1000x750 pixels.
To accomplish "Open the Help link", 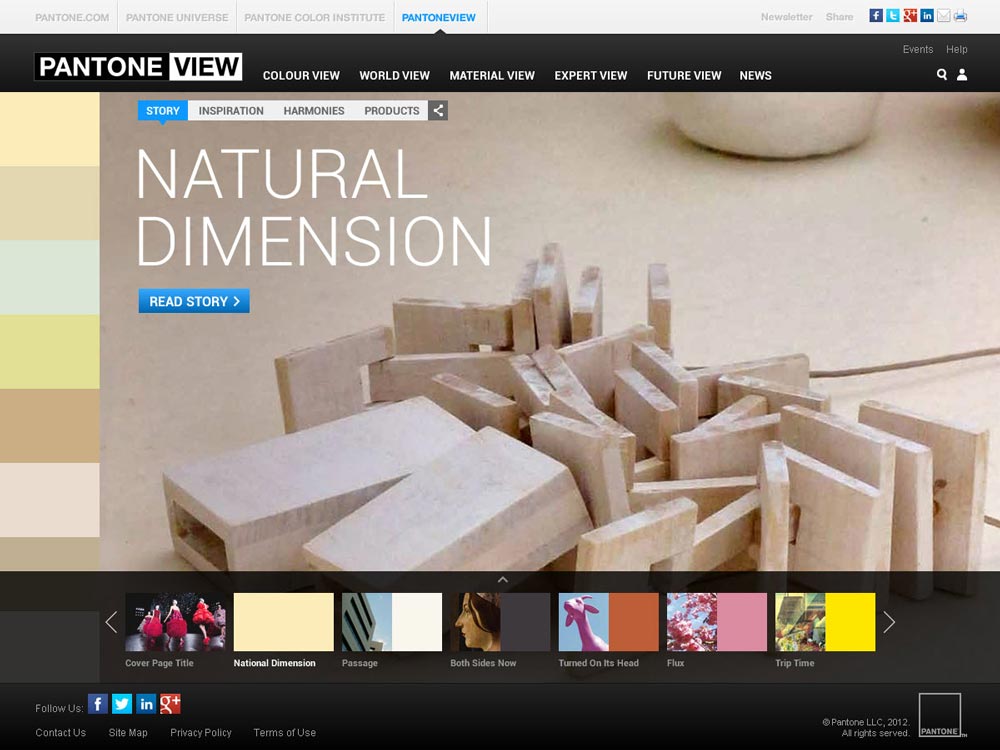I will 957,49.
